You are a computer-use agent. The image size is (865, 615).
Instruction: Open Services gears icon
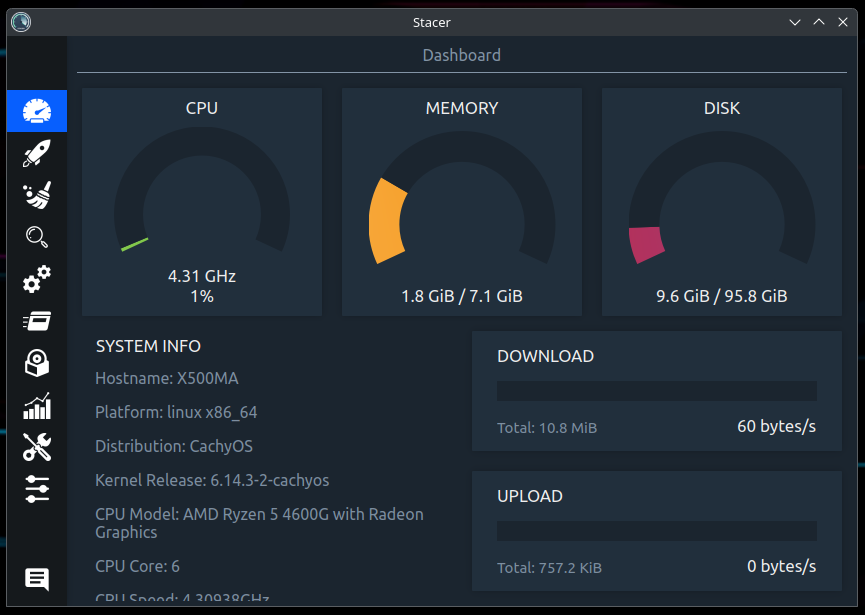pos(37,279)
